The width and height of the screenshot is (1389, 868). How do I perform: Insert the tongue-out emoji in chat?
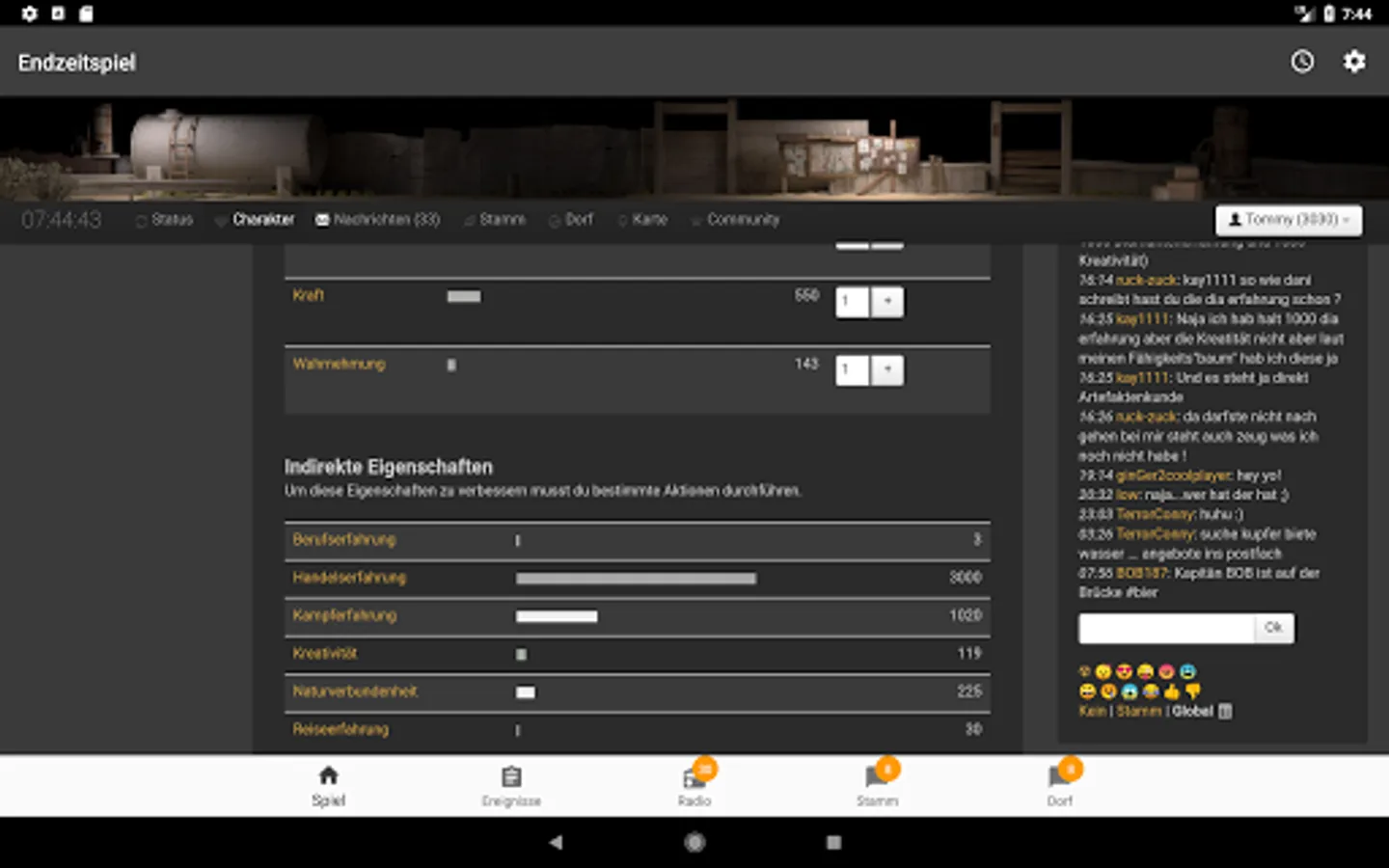coord(1145,671)
